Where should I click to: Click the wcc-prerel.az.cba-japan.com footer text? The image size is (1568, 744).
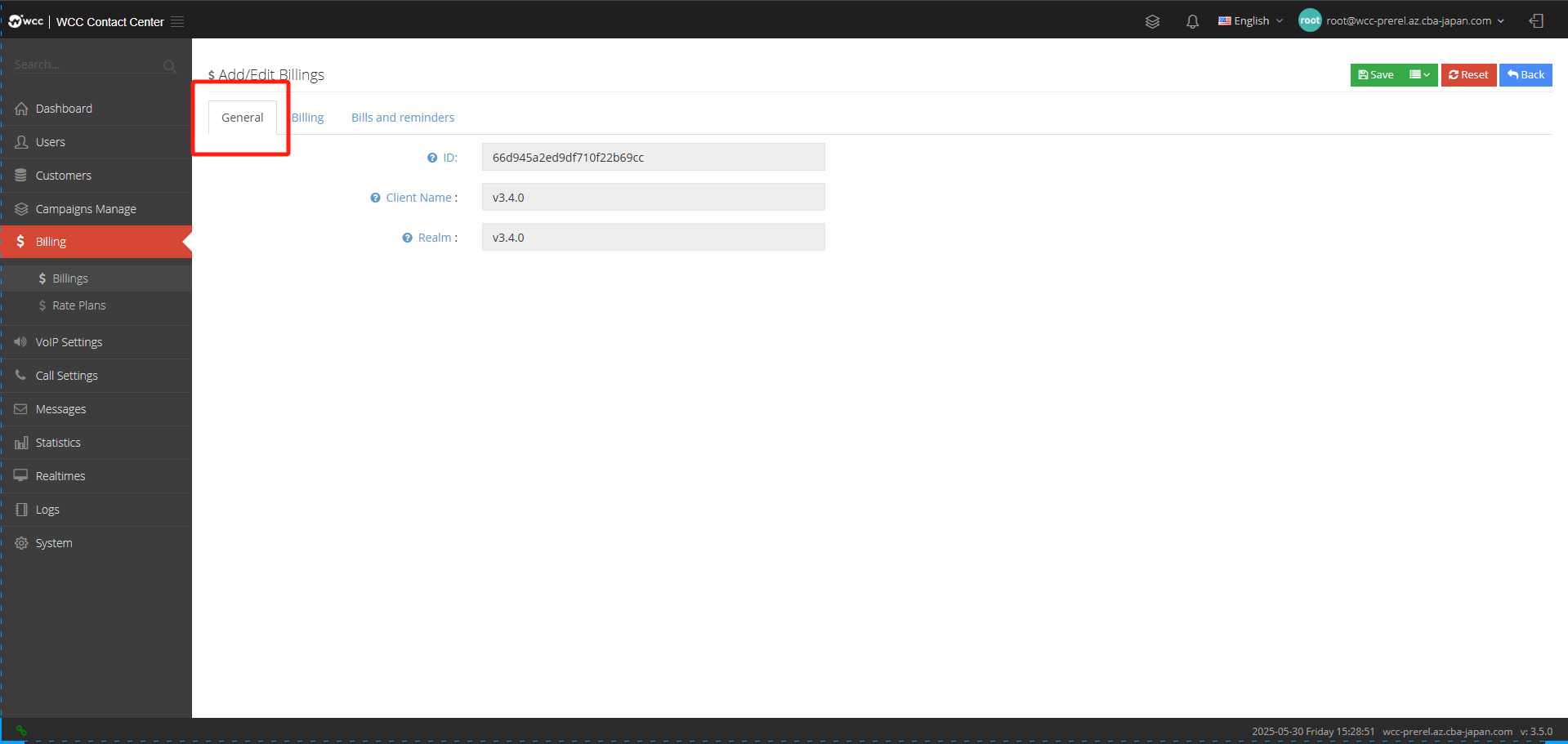(x=1447, y=732)
